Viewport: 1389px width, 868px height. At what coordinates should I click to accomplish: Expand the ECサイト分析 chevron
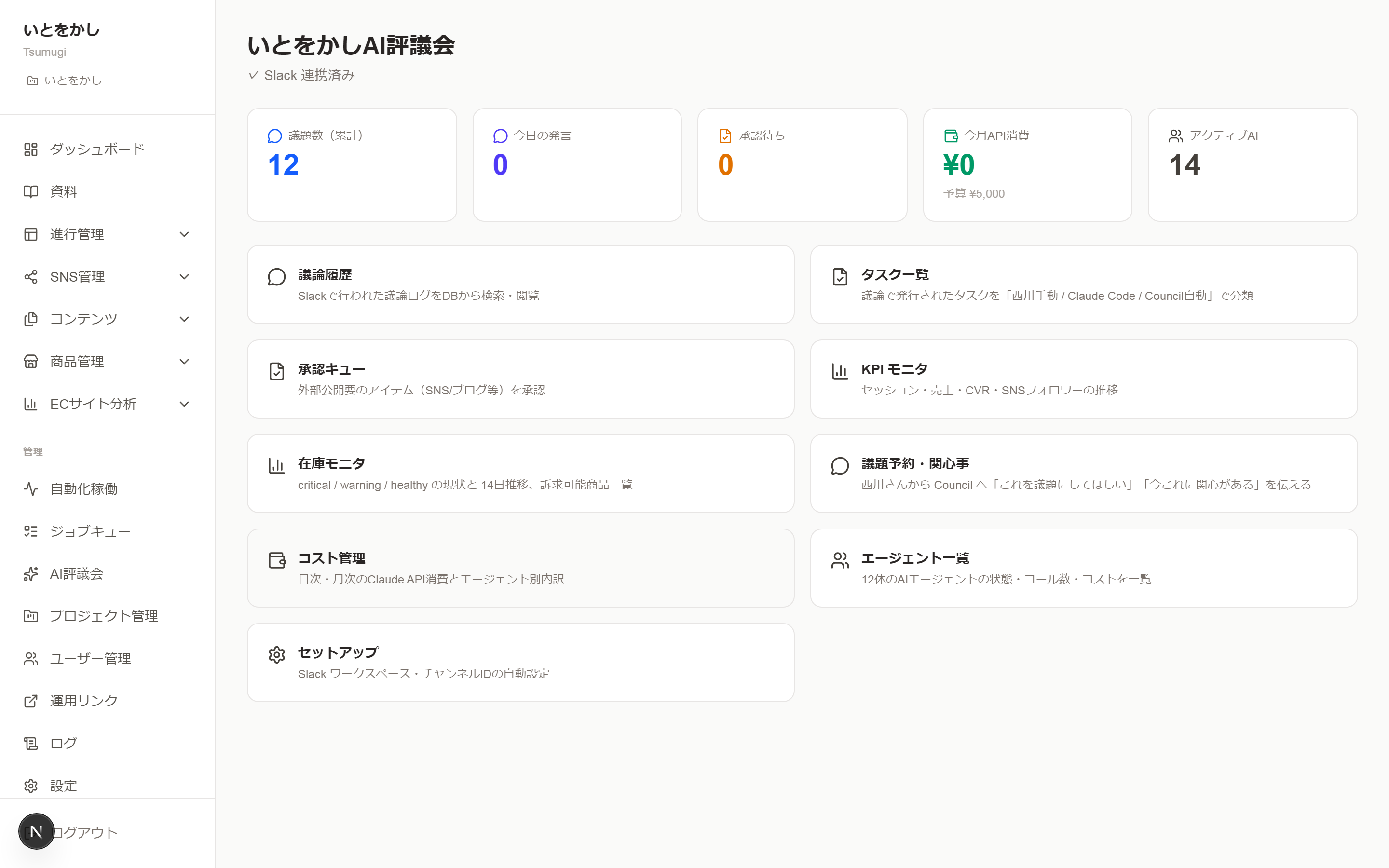coord(184,404)
